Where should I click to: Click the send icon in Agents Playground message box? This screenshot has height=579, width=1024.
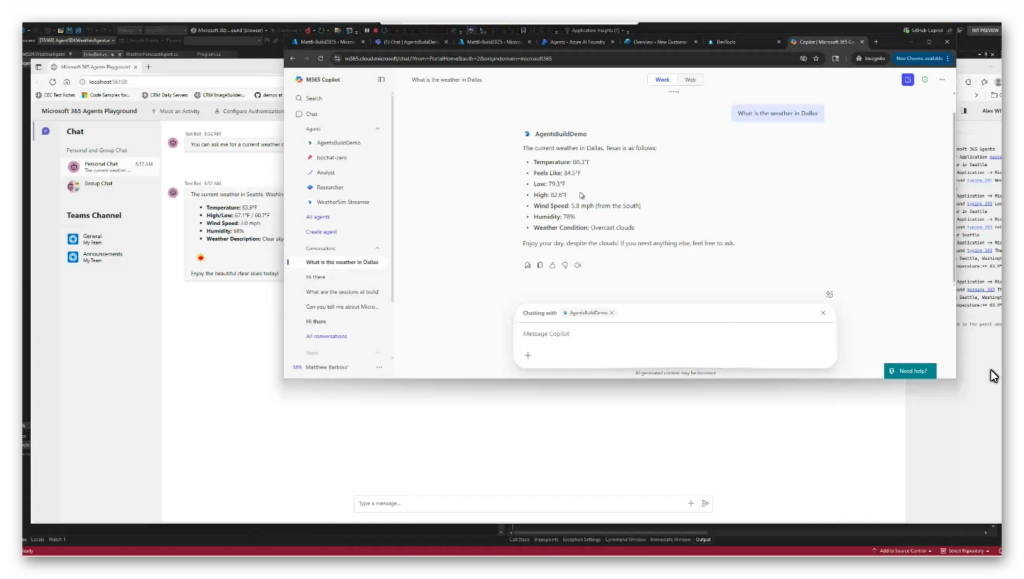tap(705, 503)
